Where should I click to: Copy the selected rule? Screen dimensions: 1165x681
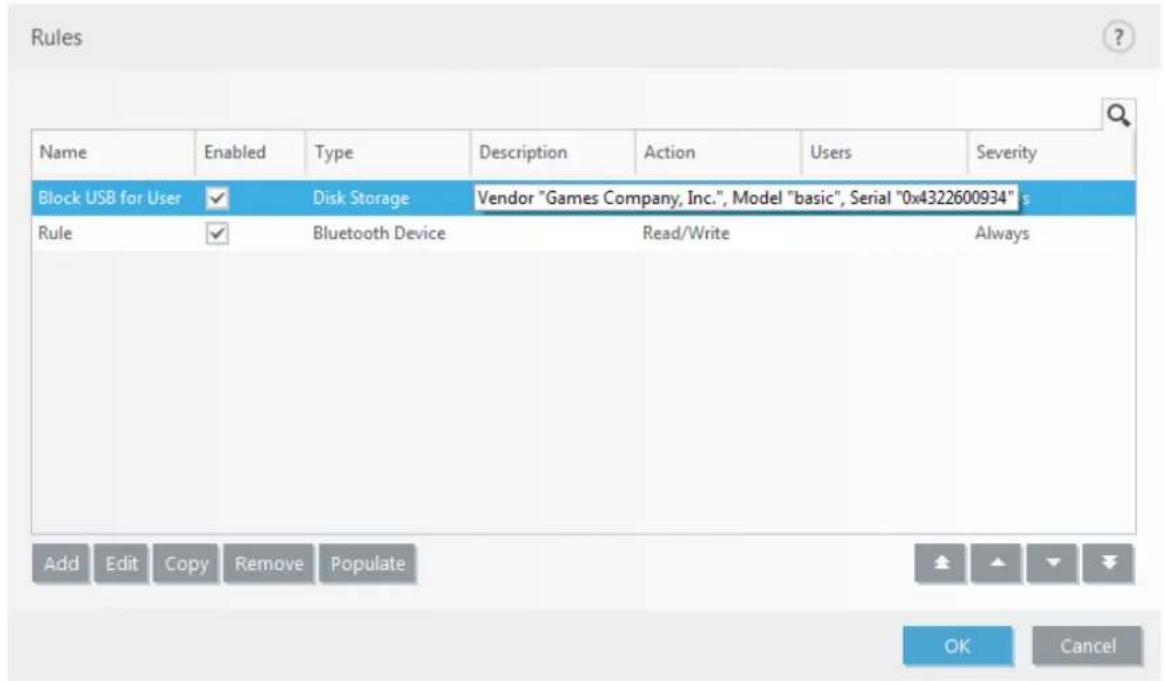coord(186,564)
